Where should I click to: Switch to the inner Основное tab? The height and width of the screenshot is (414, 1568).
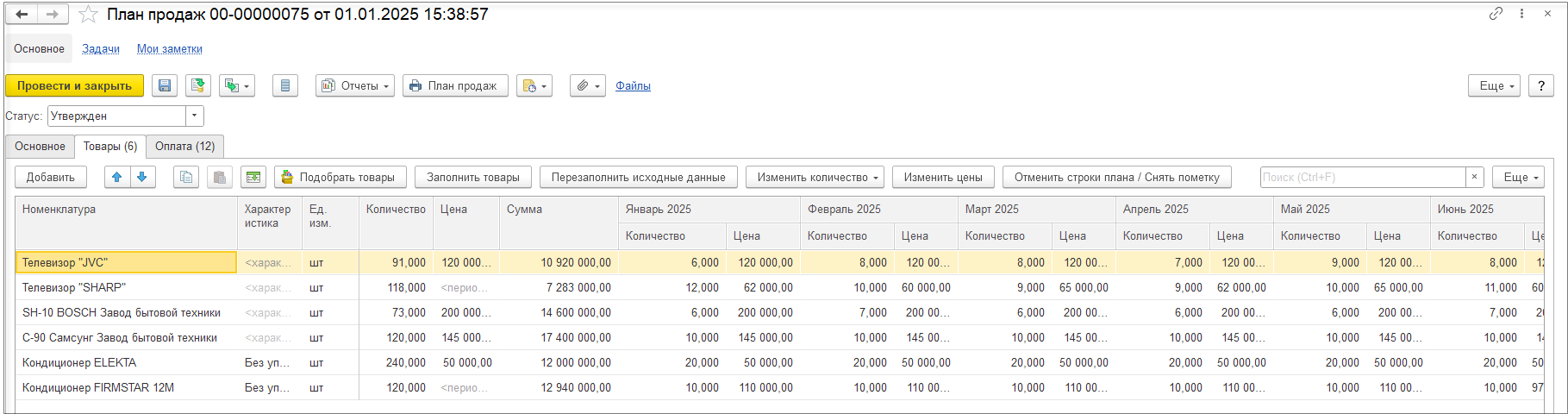coord(40,147)
